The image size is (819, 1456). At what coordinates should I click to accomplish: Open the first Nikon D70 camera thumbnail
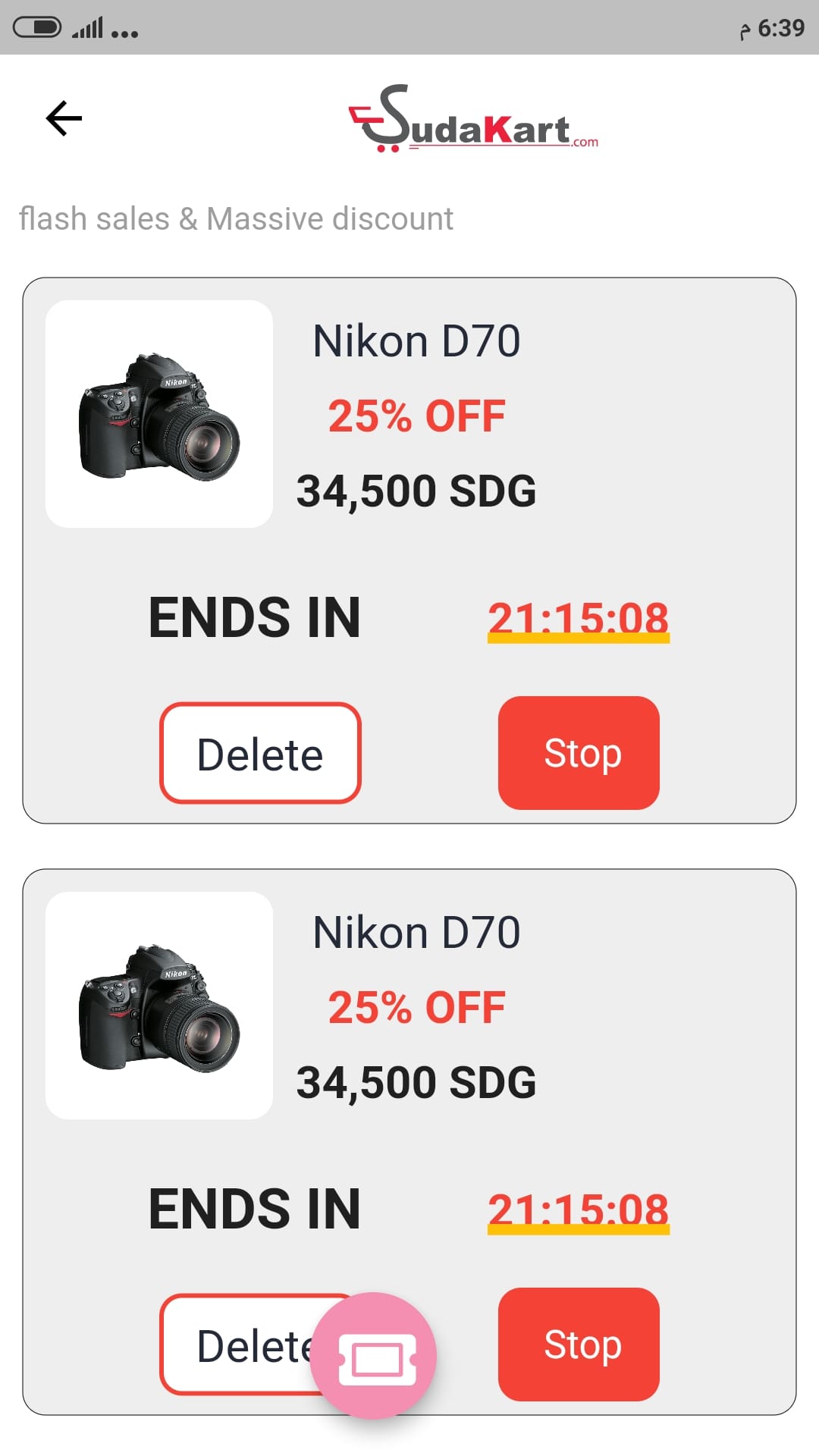(159, 414)
